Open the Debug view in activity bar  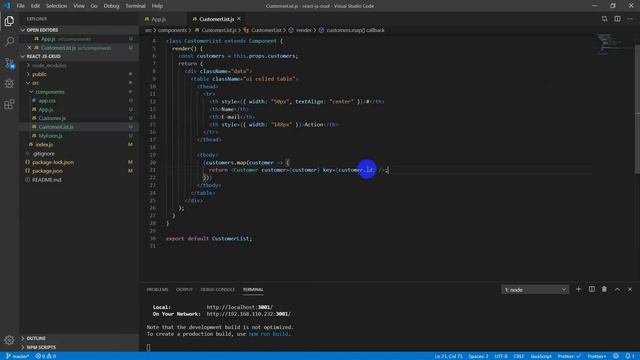coord(9,84)
